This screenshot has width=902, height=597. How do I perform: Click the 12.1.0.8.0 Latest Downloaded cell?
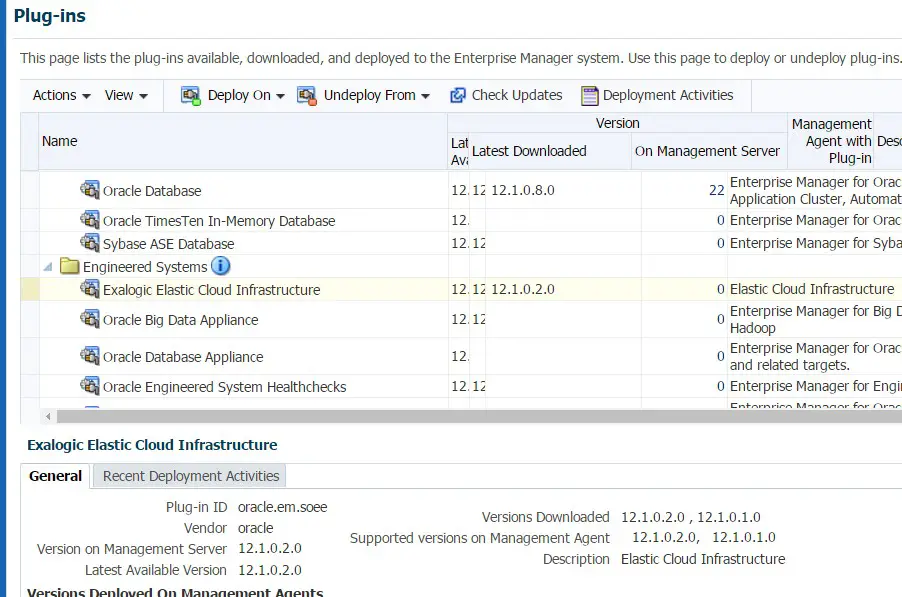523,190
